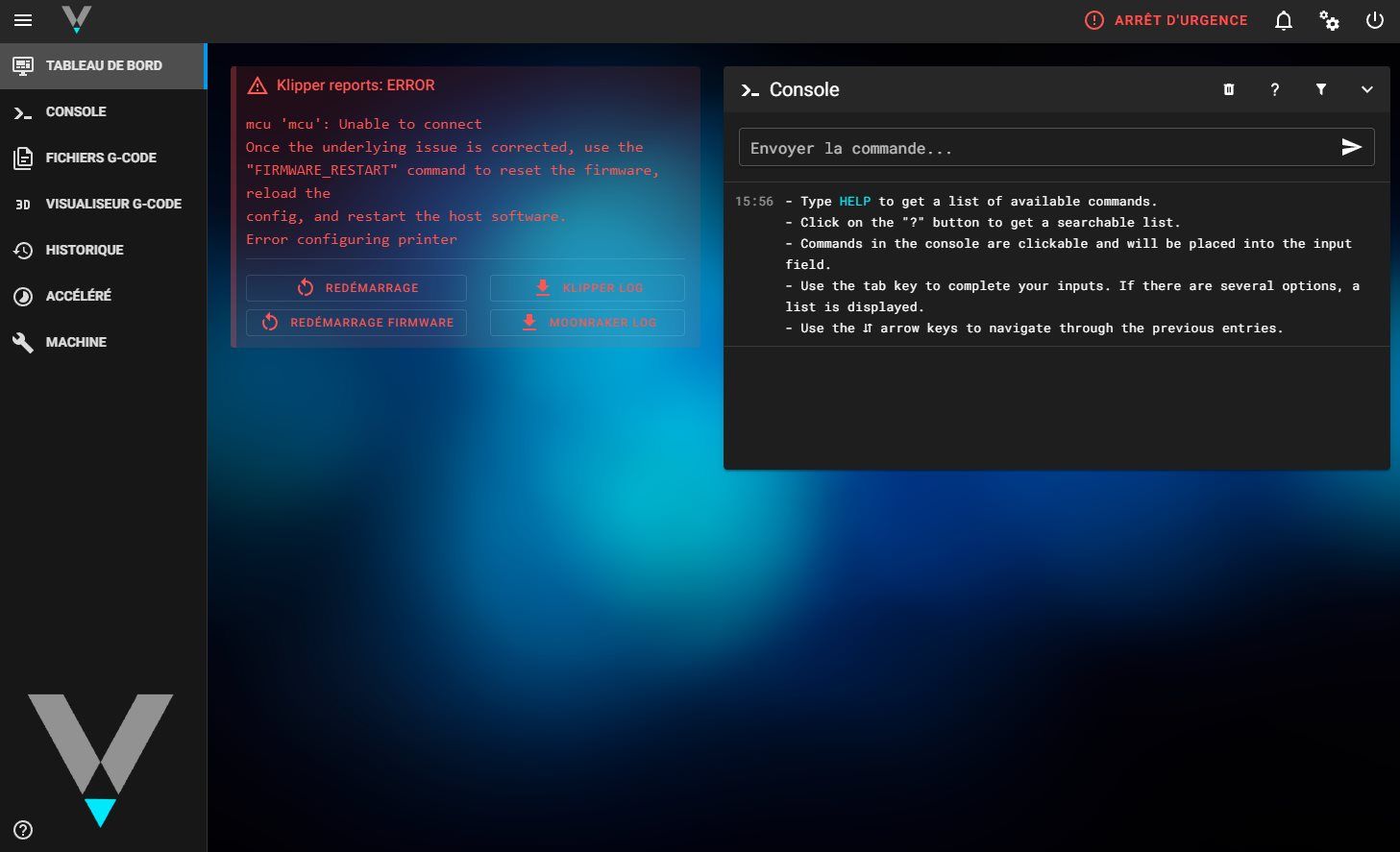
Task: Click the REDÉMARRAGE button
Action: pos(356,288)
